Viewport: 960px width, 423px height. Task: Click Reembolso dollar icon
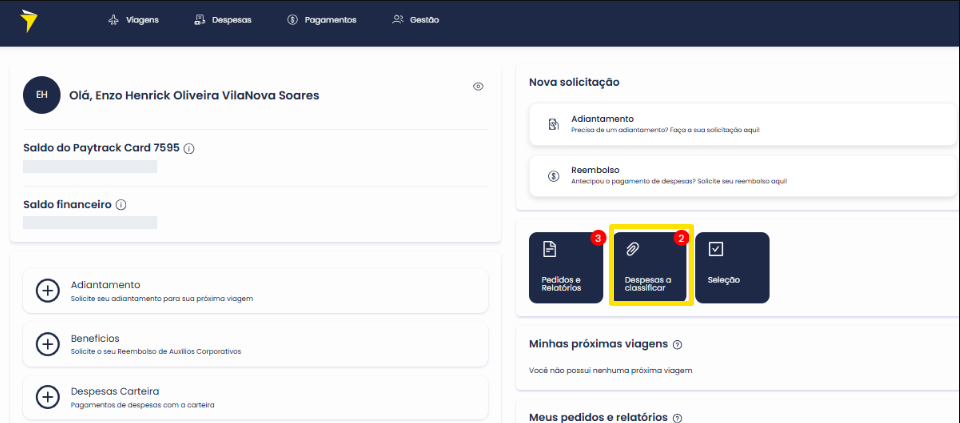(x=553, y=176)
